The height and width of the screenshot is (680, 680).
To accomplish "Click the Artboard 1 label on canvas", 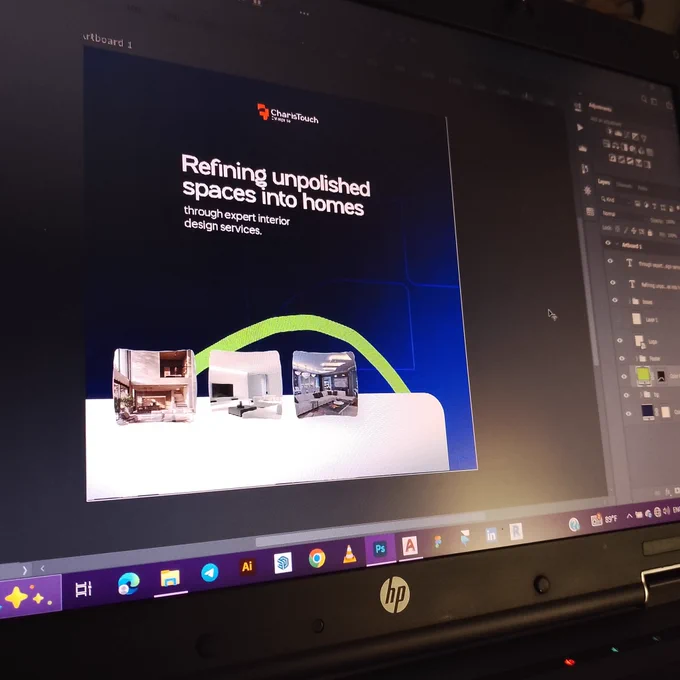I will coord(107,41).
